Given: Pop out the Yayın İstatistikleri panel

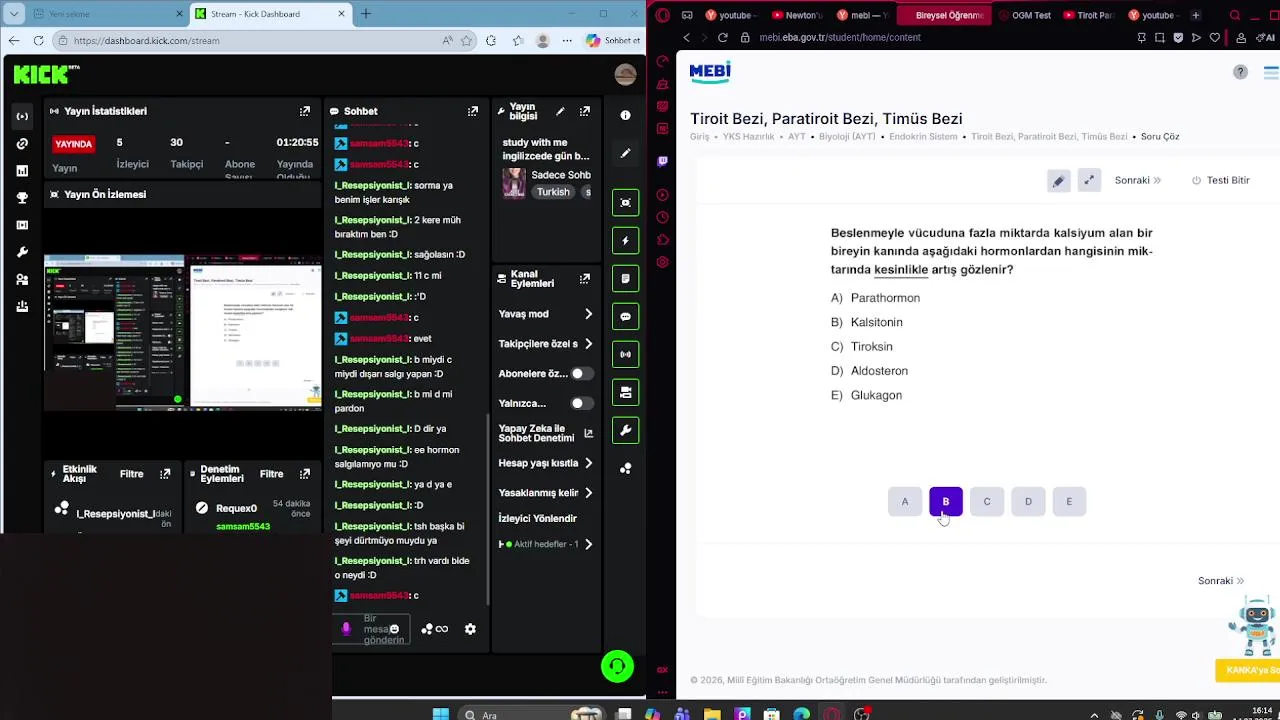Looking at the screenshot, I should (x=305, y=111).
